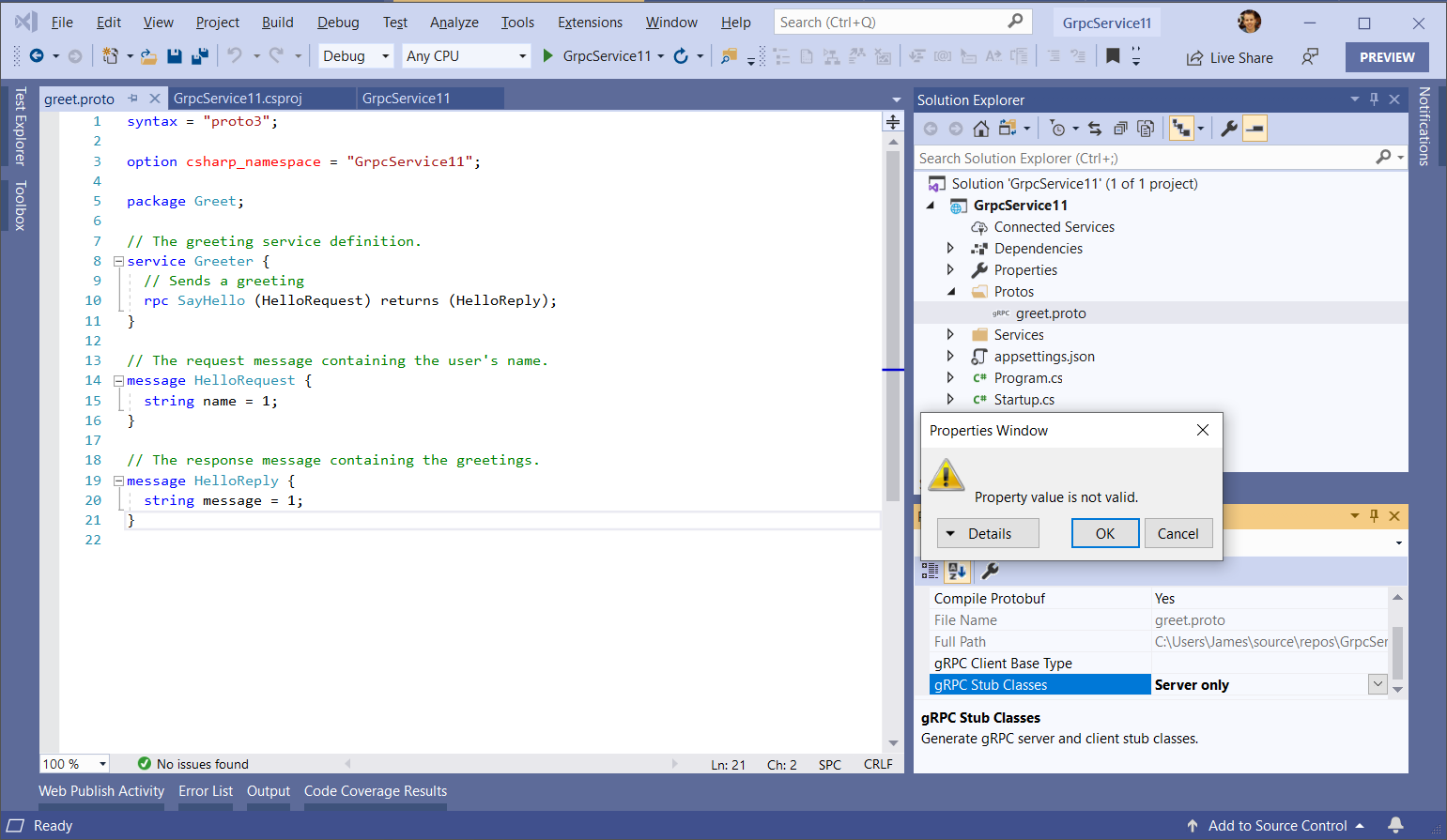This screenshot has width=1447, height=840.
Task: Click the Categorized view icon in Properties panel
Action: (x=931, y=570)
